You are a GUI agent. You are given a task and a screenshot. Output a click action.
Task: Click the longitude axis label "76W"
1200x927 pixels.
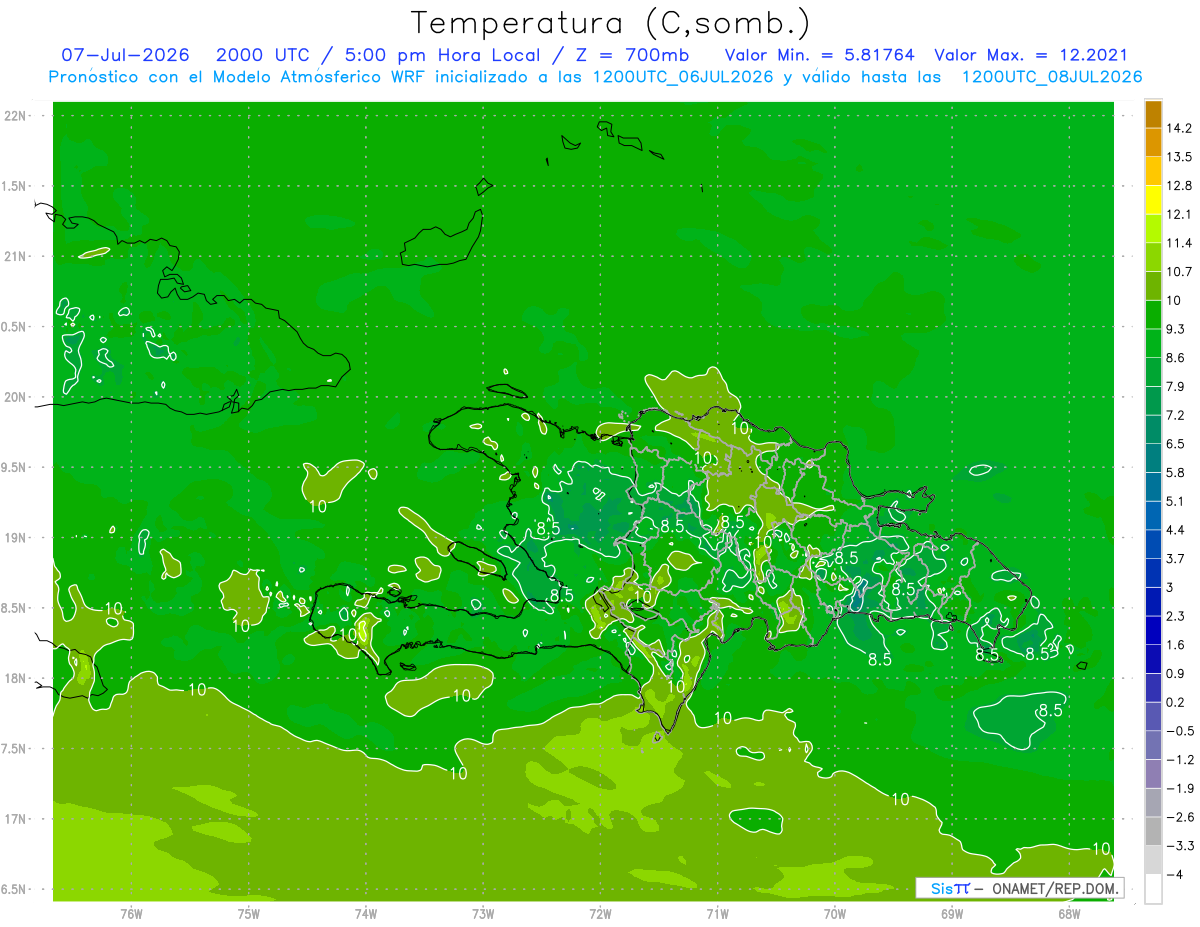click(x=131, y=913)
